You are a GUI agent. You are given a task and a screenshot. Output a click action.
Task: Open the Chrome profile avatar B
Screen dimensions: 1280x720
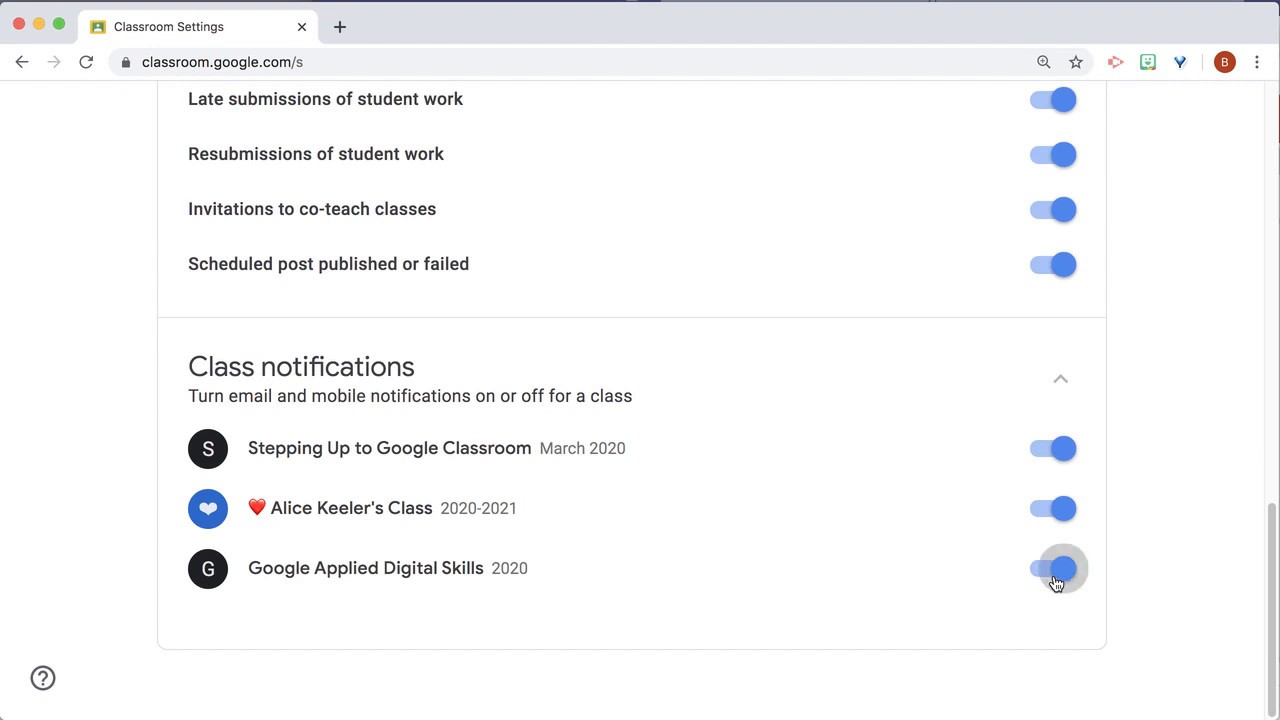1224,62
